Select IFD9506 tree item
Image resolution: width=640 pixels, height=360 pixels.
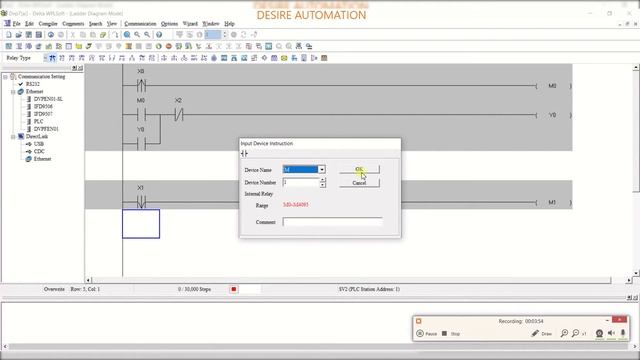point(43,107)
